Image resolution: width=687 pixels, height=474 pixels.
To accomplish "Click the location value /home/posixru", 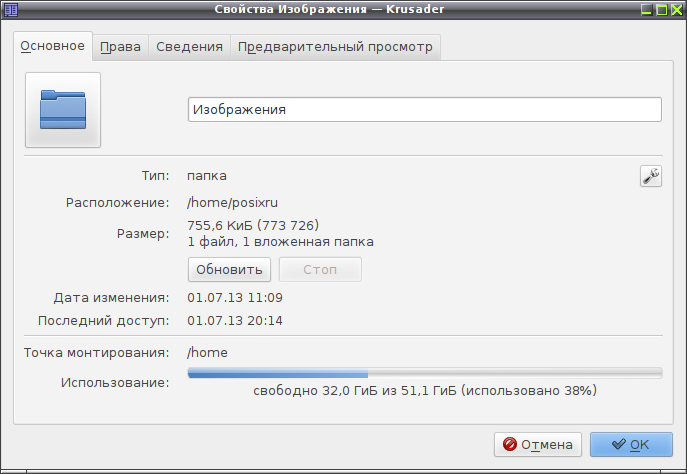I will click(232, 203).
